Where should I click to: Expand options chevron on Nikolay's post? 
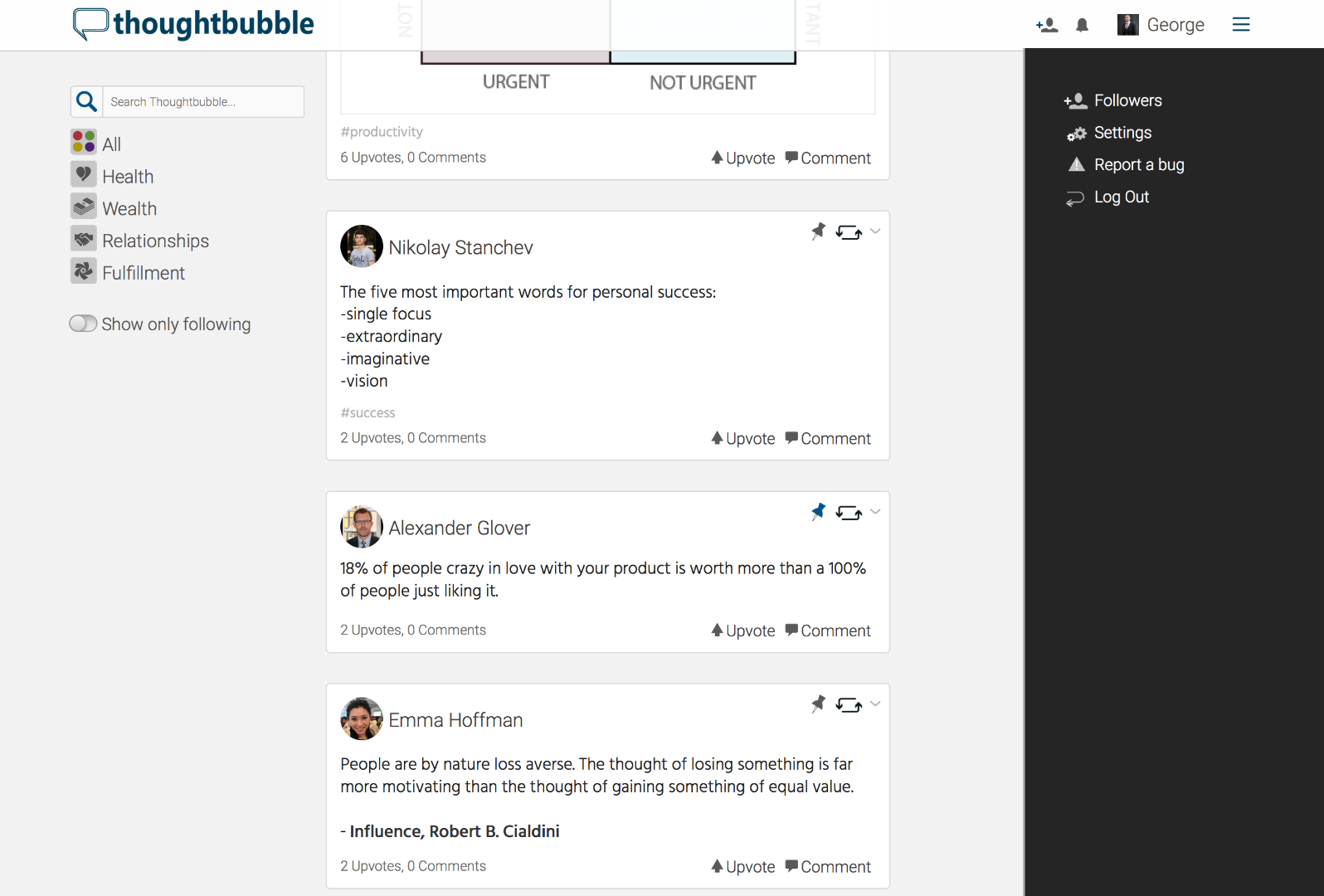point(875,231)
